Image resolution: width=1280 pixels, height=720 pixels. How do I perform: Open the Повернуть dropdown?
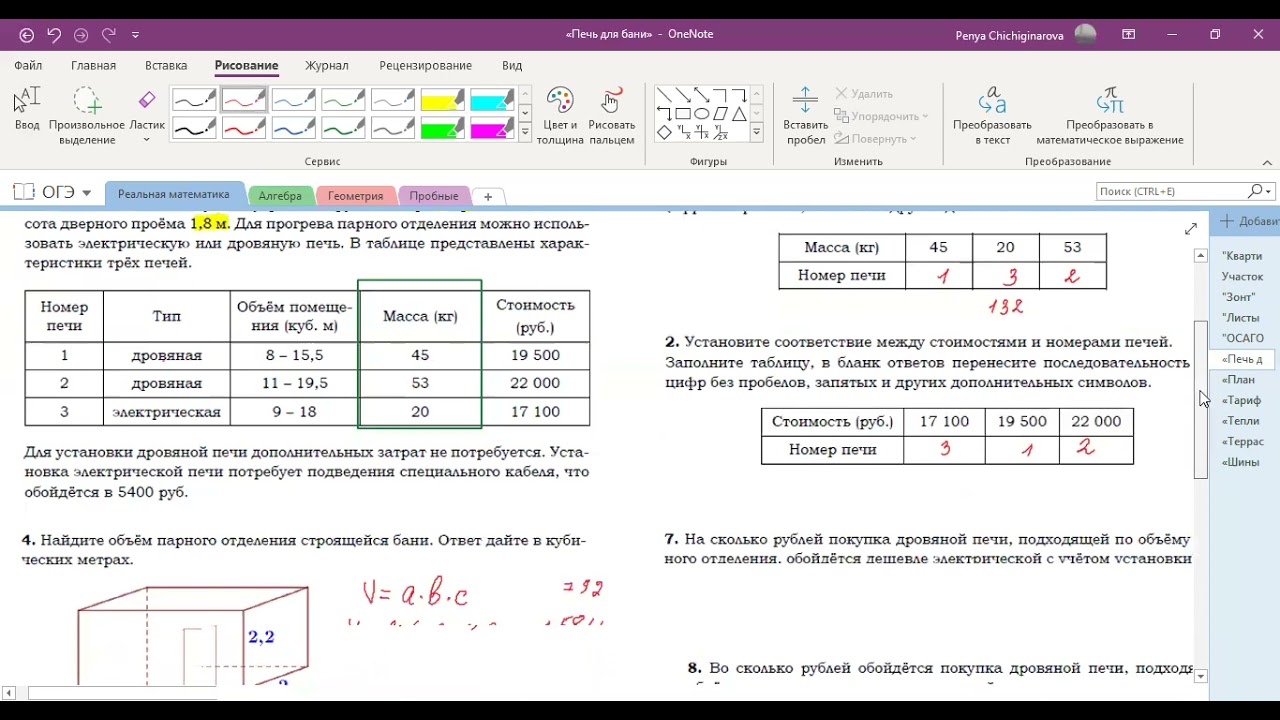[x=875, y=140]
